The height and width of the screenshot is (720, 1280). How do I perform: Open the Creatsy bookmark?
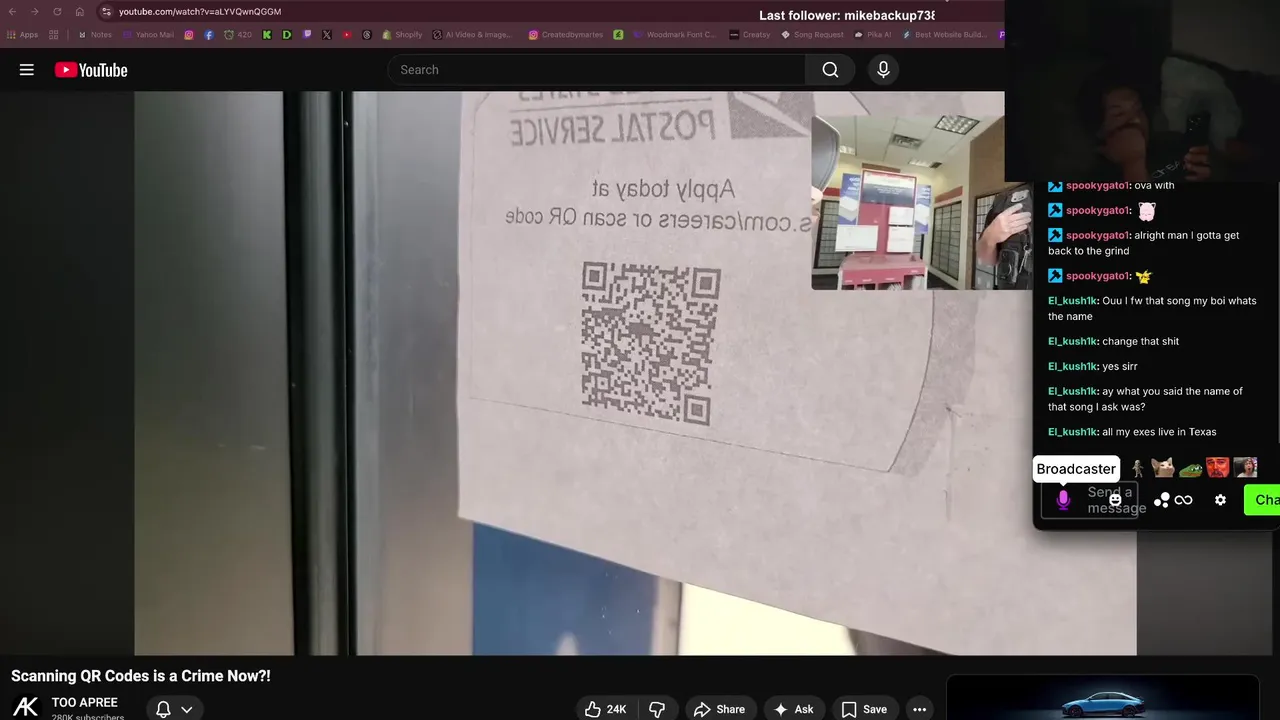click(x=750, y=35)
